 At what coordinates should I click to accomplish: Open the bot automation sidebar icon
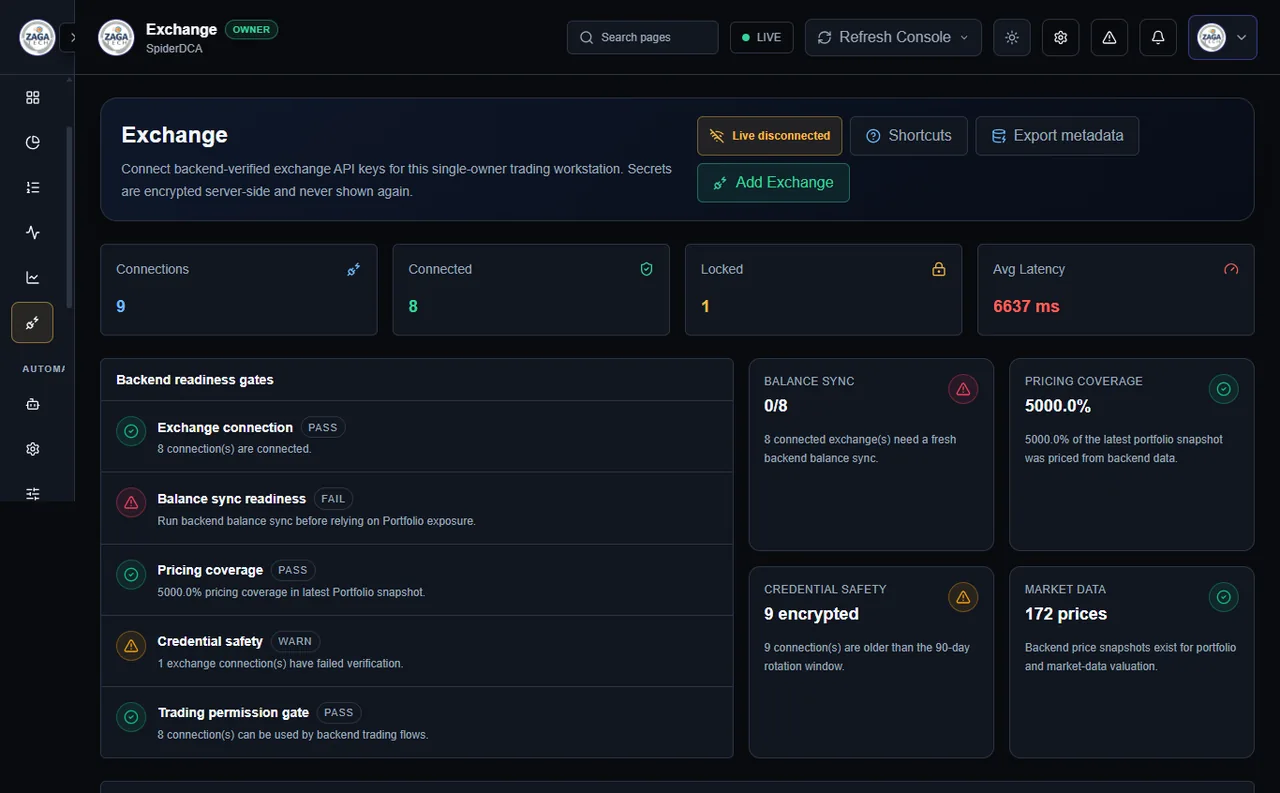point(33,405)
